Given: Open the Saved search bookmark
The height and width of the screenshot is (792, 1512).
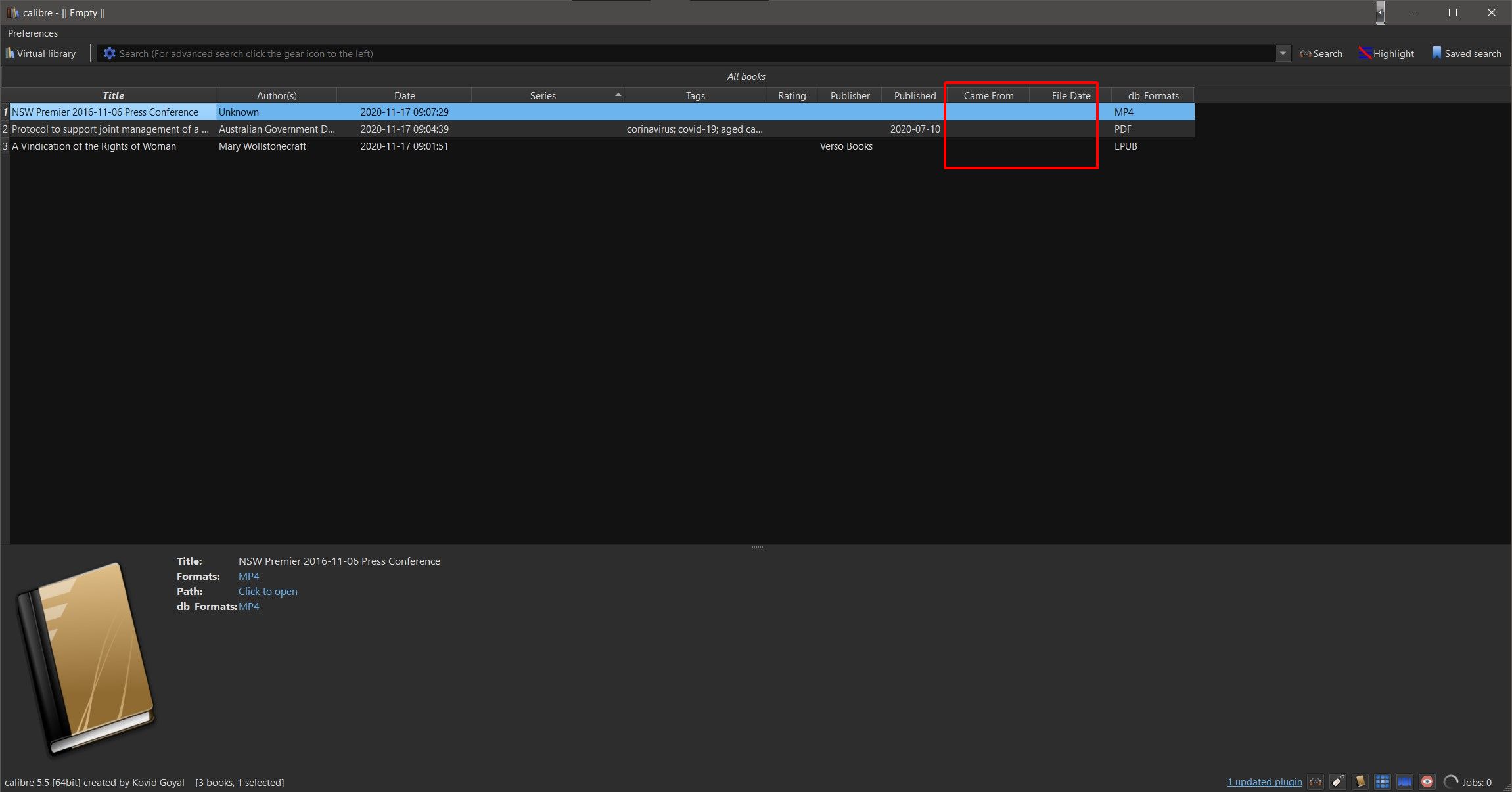Looking at the screenshot, I should coord(1467,53).
